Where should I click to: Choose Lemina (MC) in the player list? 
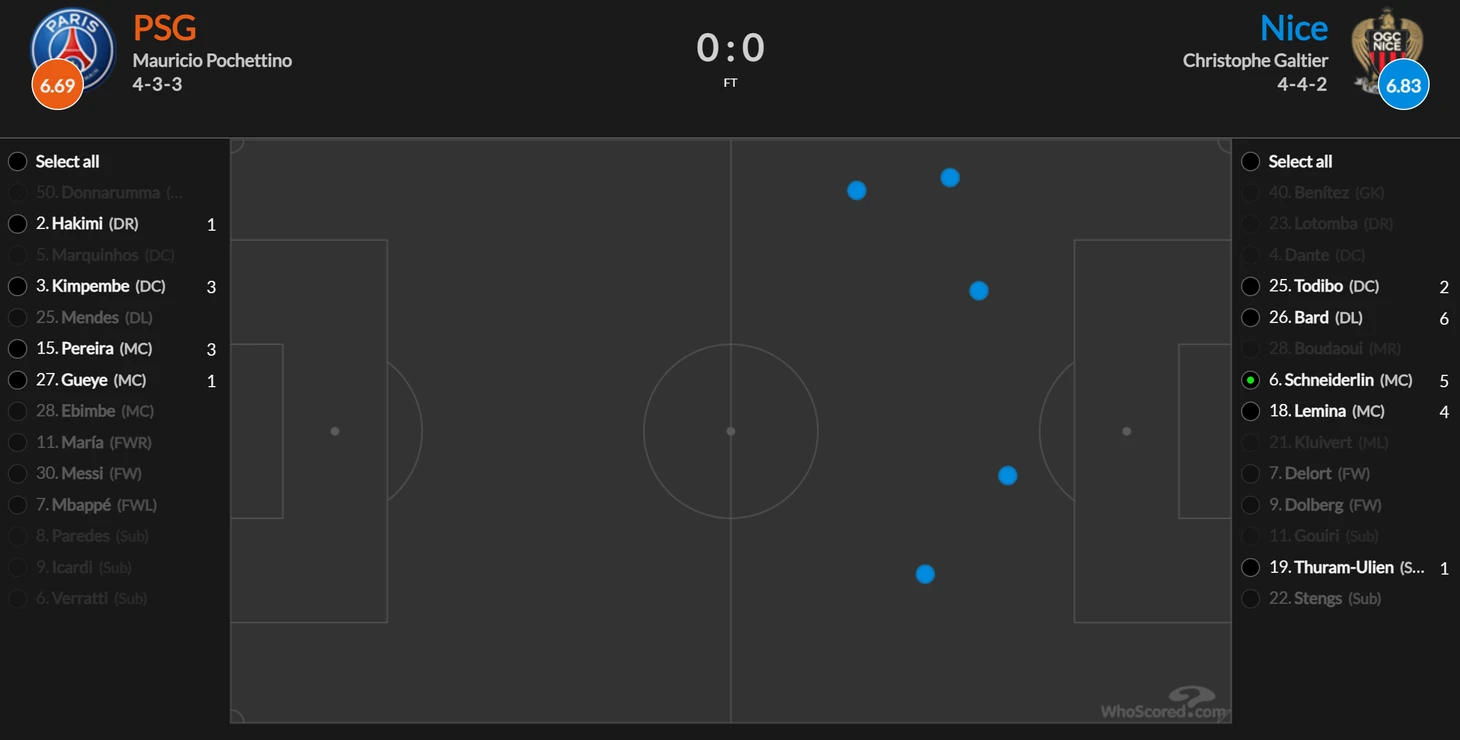(1327, 411)
